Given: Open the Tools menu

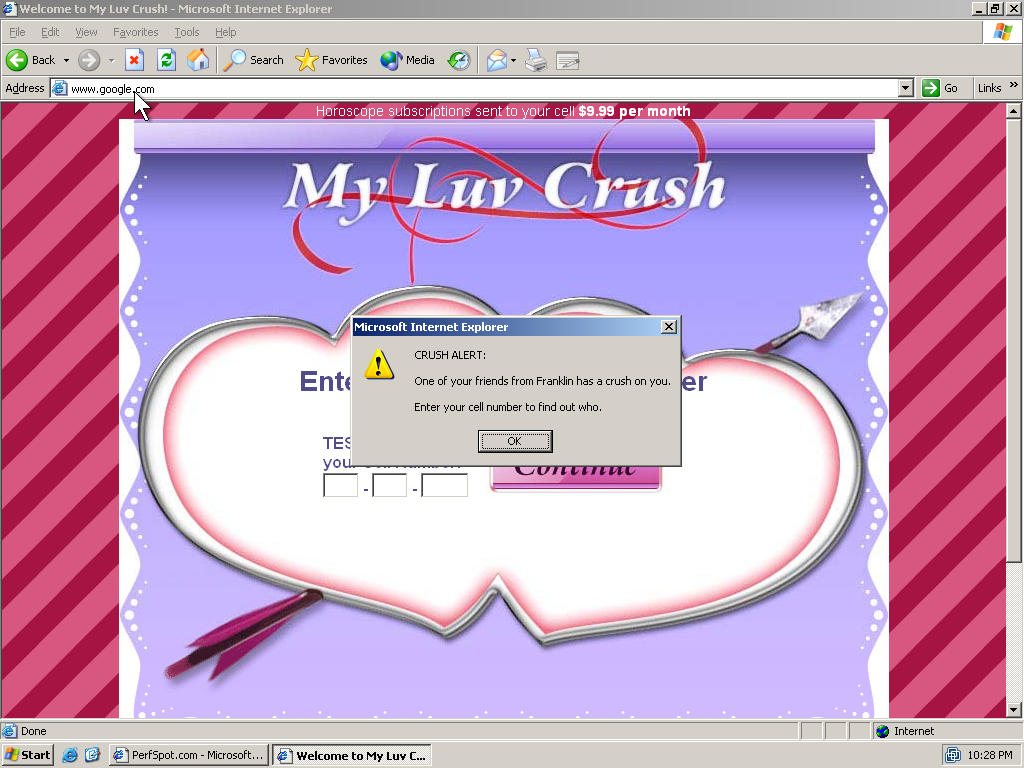Looking at the screenshot, I should (186, 32).
